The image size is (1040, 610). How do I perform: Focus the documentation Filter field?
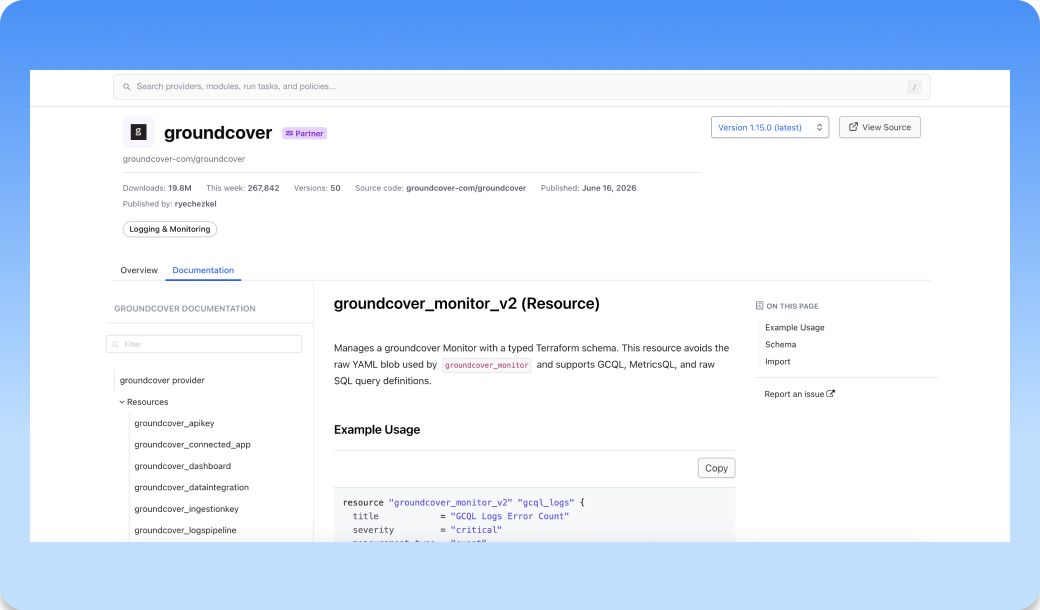[204, 344]
